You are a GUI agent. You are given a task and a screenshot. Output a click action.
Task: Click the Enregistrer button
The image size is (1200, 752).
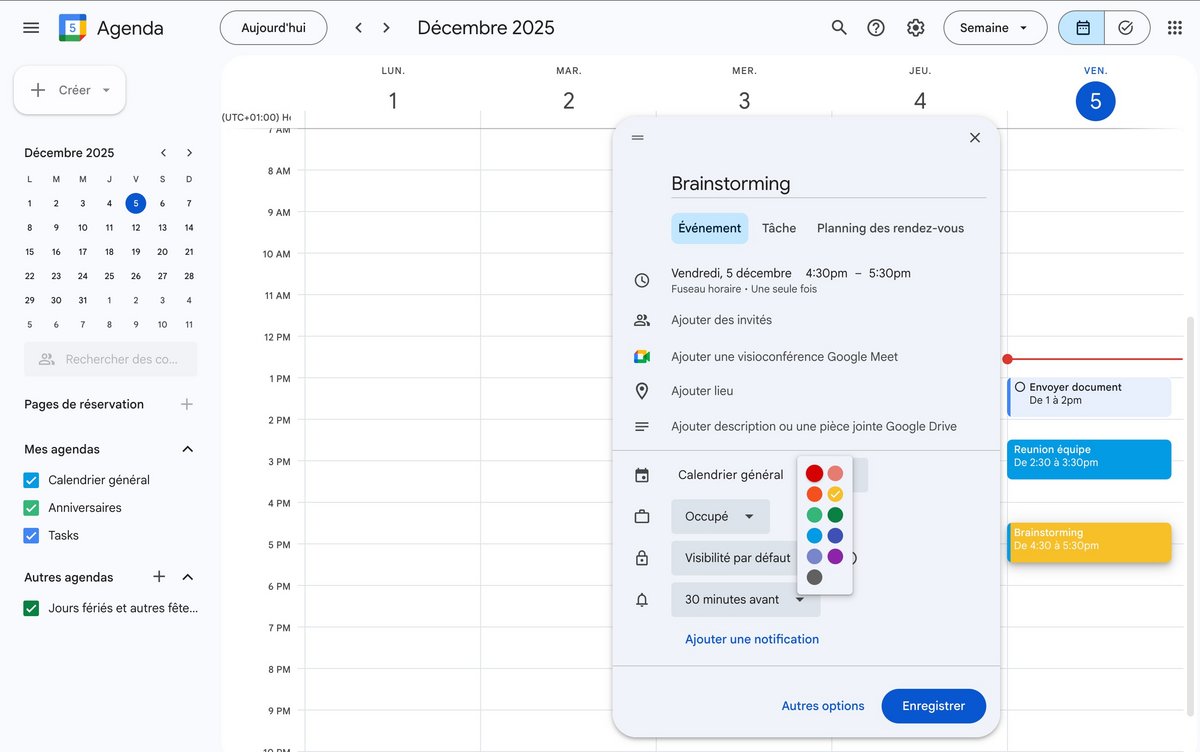pyautogui.click(x=933, y=706)
